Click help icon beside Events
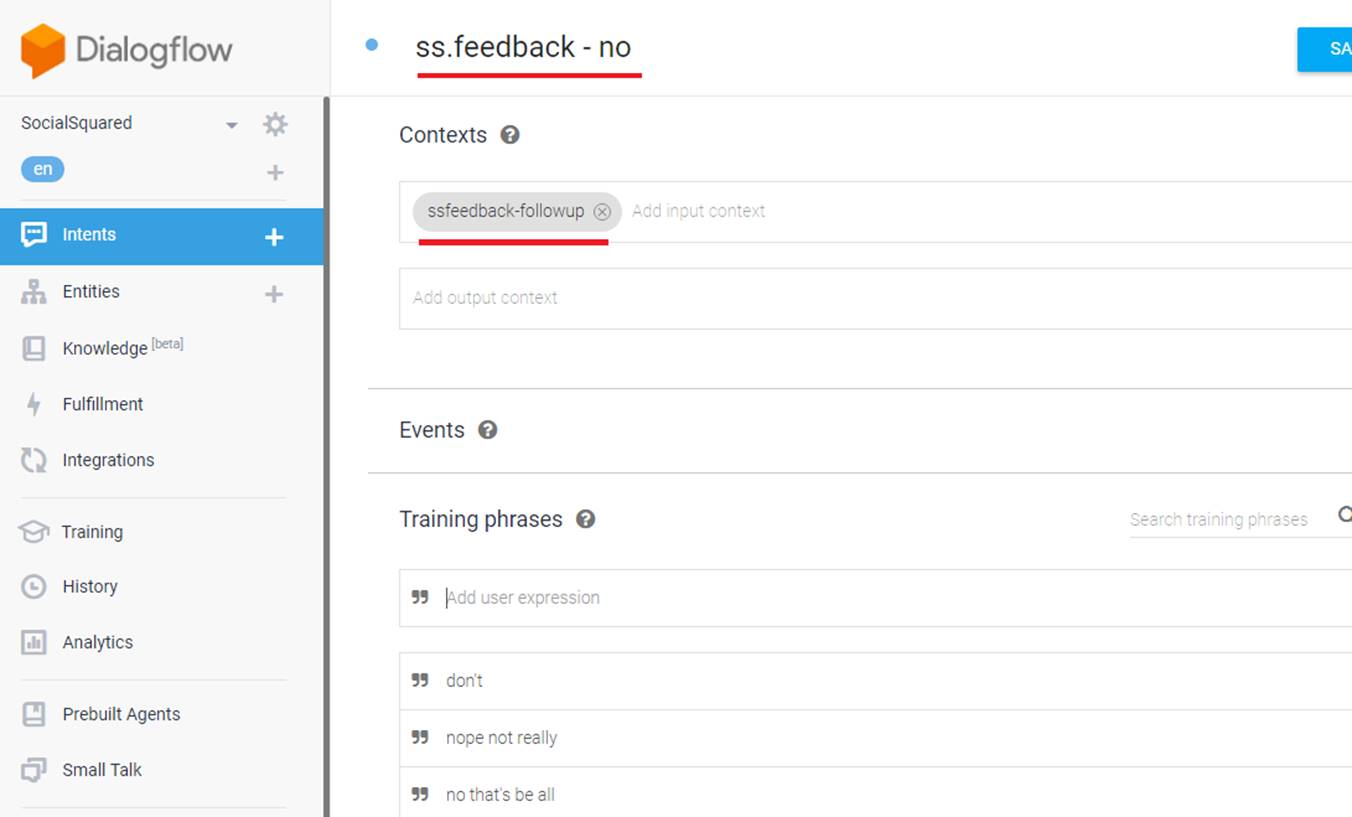Screen dimensions: 1352x817 point(488,430)
